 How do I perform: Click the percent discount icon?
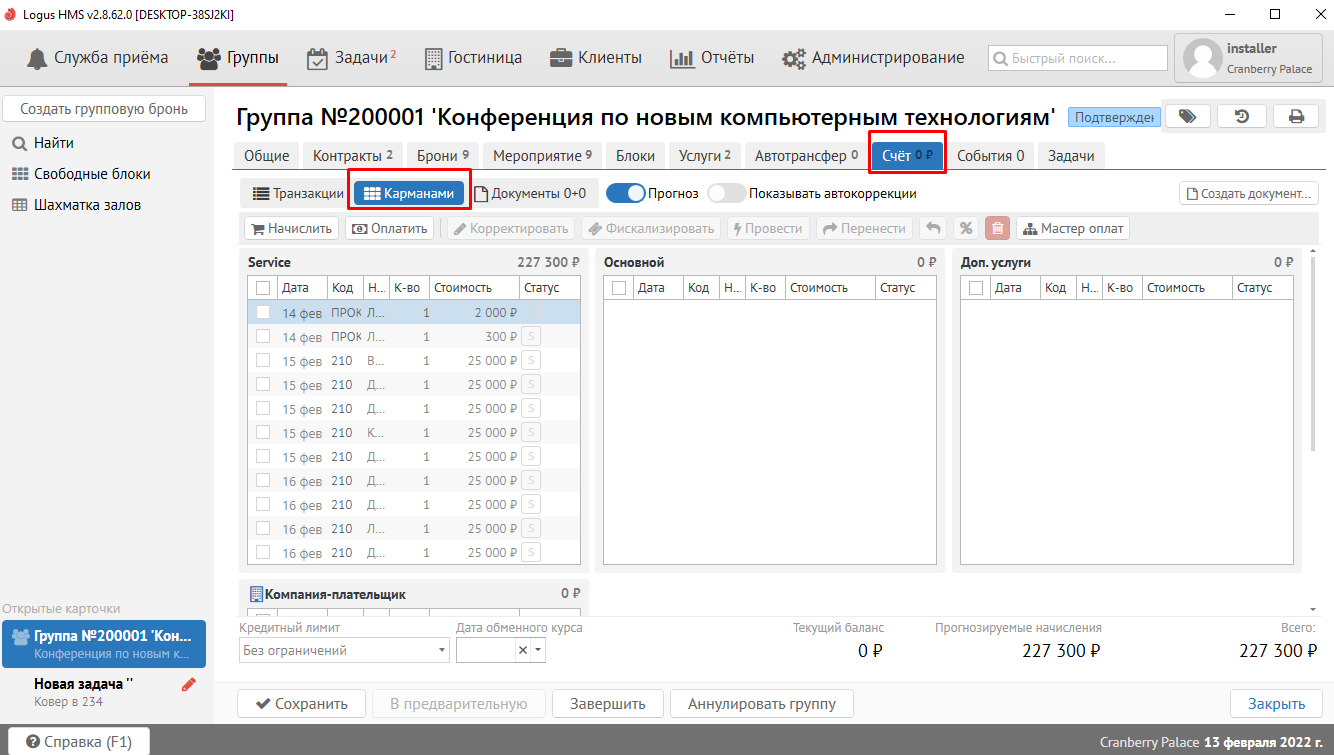(x=965, y=228)
